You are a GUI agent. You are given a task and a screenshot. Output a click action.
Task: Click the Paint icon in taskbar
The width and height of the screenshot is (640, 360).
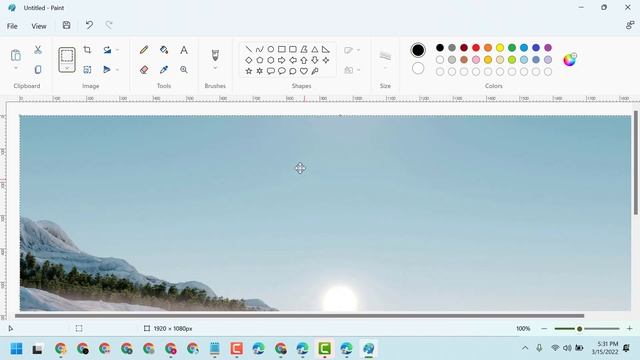coord(369,349)
